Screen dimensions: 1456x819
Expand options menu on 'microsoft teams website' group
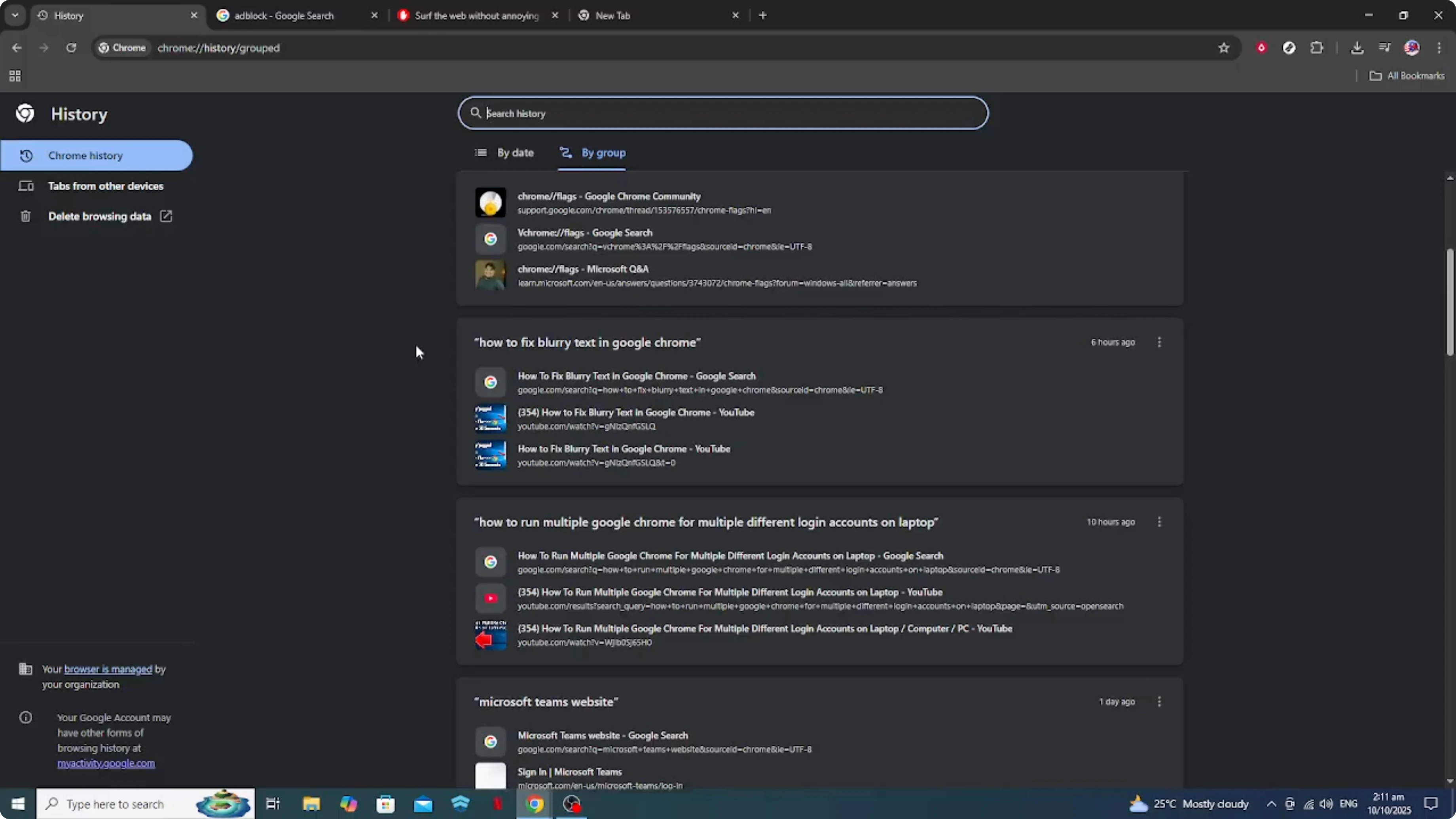point(1159,702)
